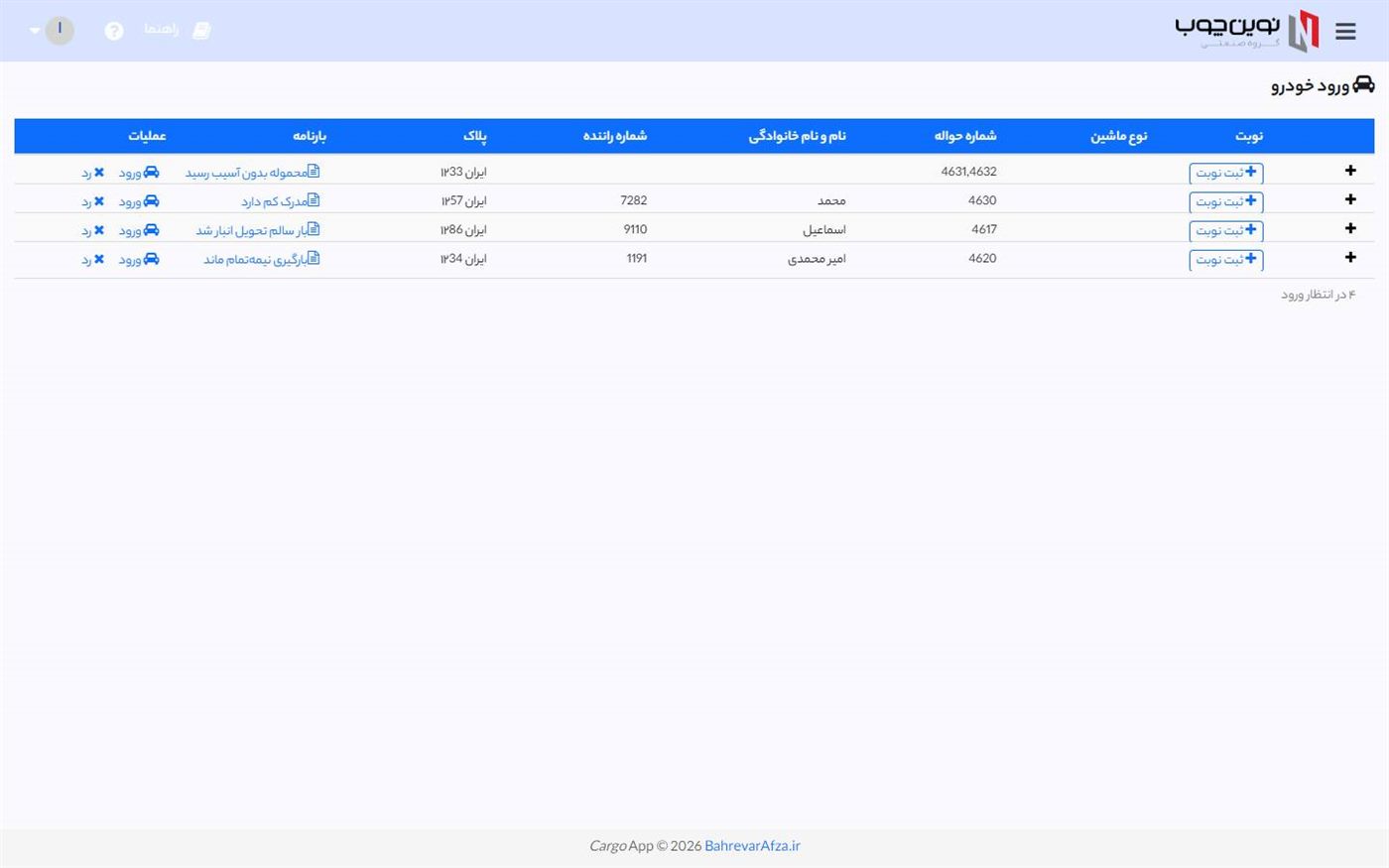This screenshot has width=1389, height=868.
Task: Click the شماره راننده column header
Action: click(x=615, y=136)
